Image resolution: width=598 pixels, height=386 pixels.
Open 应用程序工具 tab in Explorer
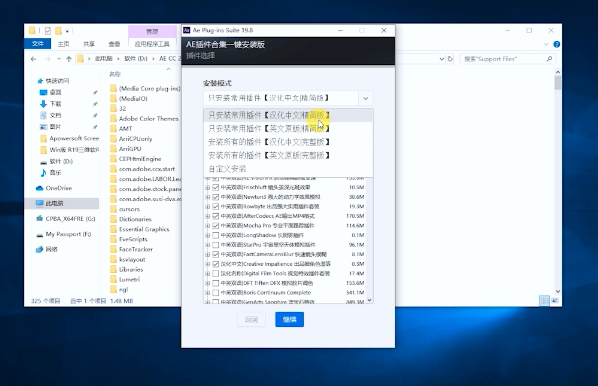tap(152, 44)
